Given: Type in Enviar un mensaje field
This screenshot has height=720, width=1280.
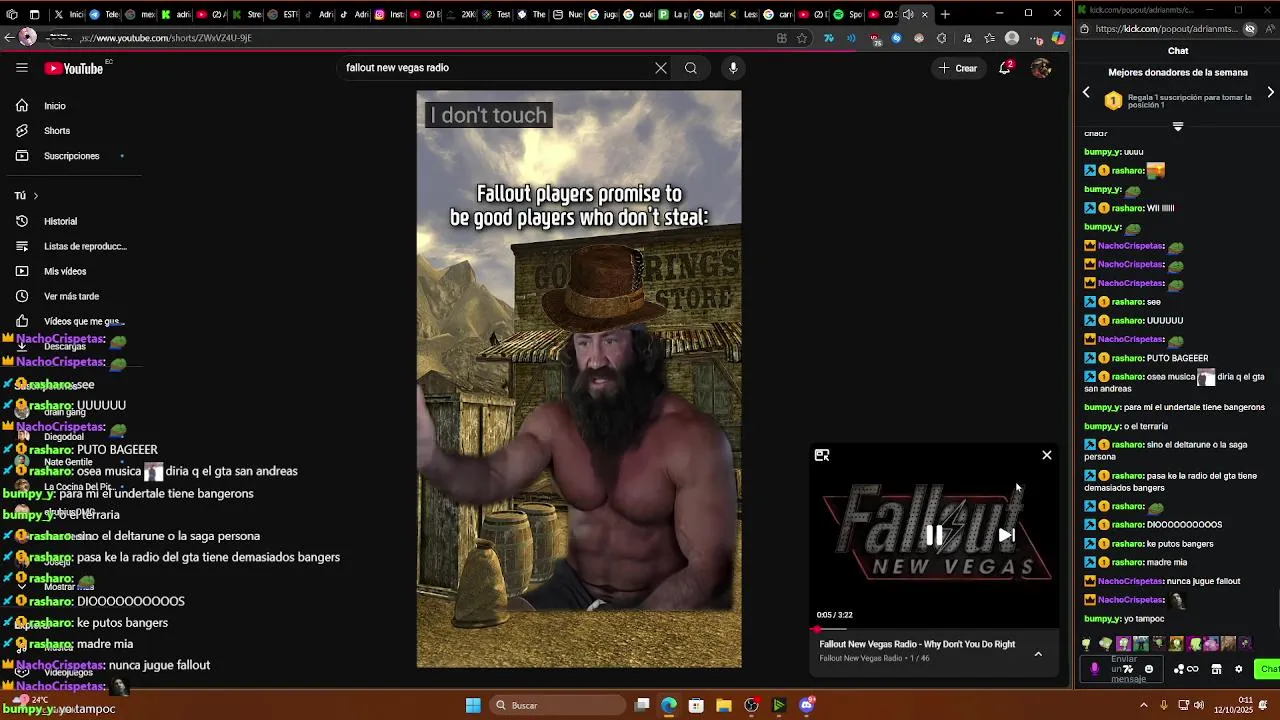Looking at the screenshot, I should 1123,669.
